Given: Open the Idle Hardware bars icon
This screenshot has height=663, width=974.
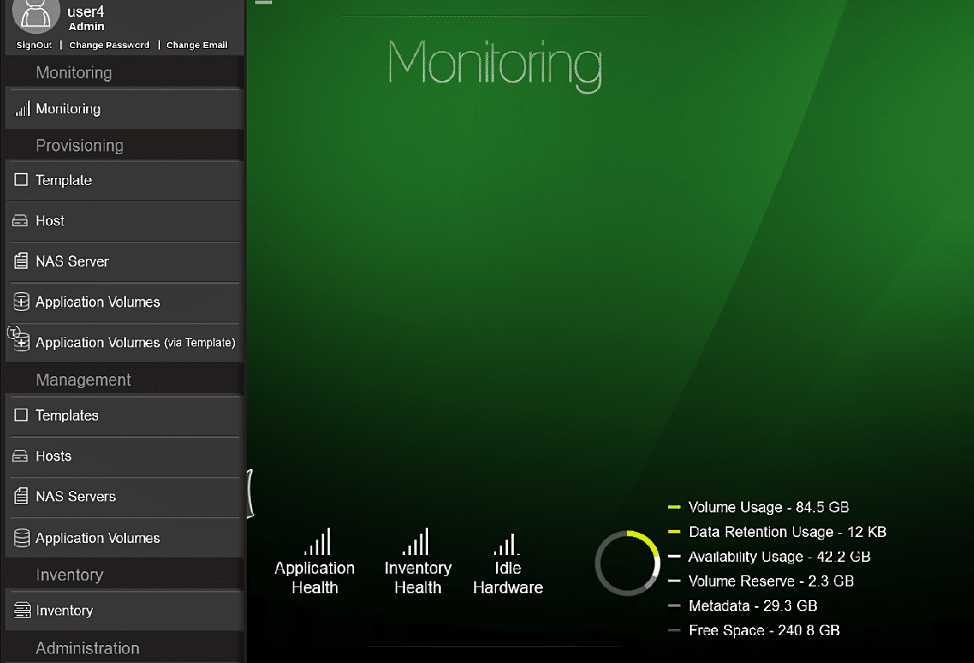Looking at the screenshot, I should (x=507, y=544).
